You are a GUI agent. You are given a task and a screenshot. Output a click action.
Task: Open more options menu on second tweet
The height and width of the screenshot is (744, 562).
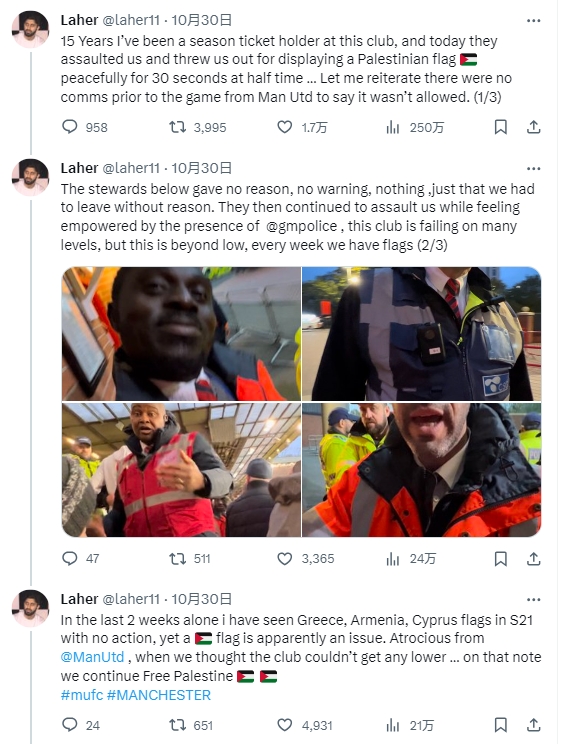pyautogui.click(x=534, y=168)
